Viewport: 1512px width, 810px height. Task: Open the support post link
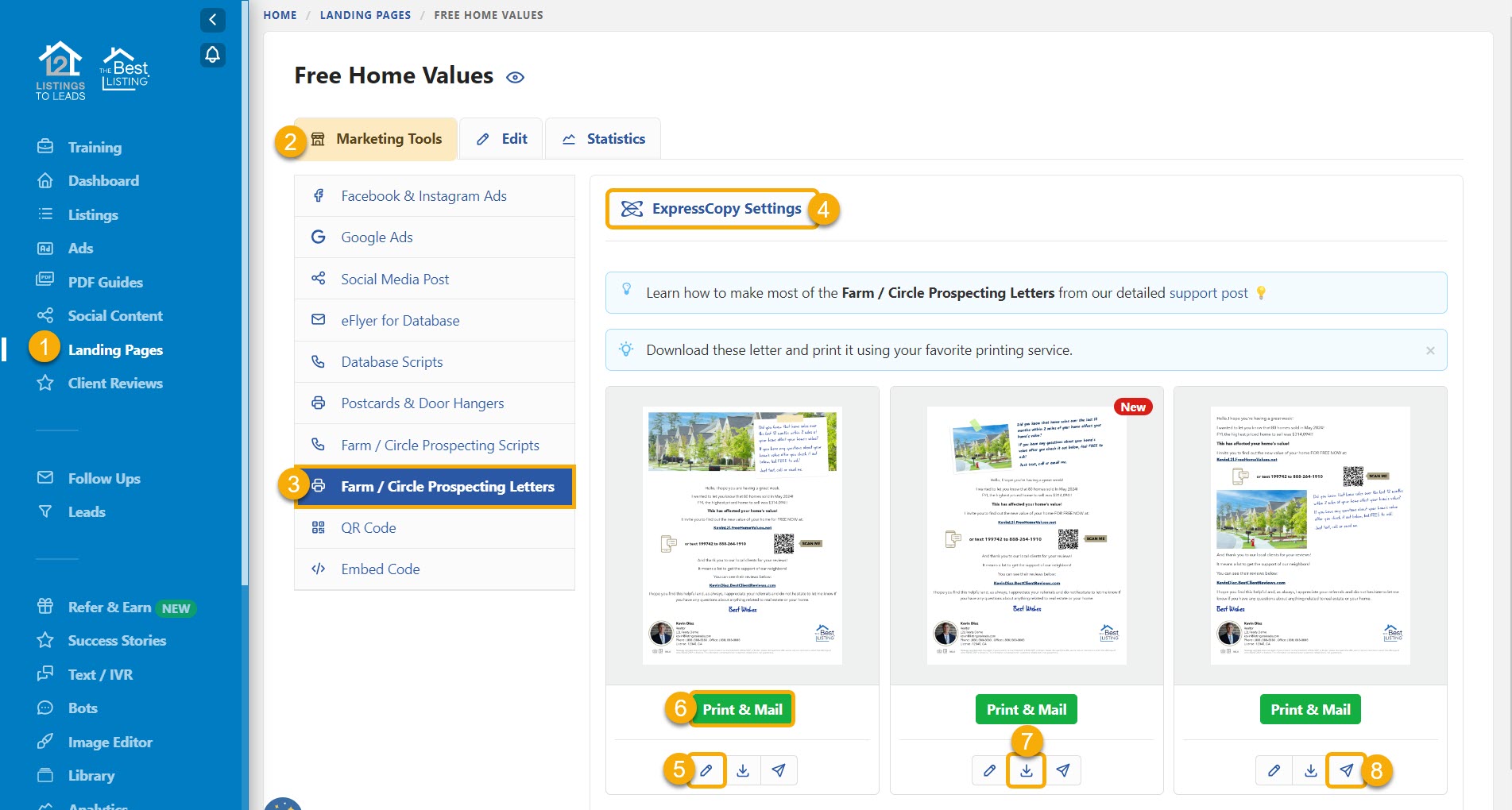click(x=1208, y=293)
